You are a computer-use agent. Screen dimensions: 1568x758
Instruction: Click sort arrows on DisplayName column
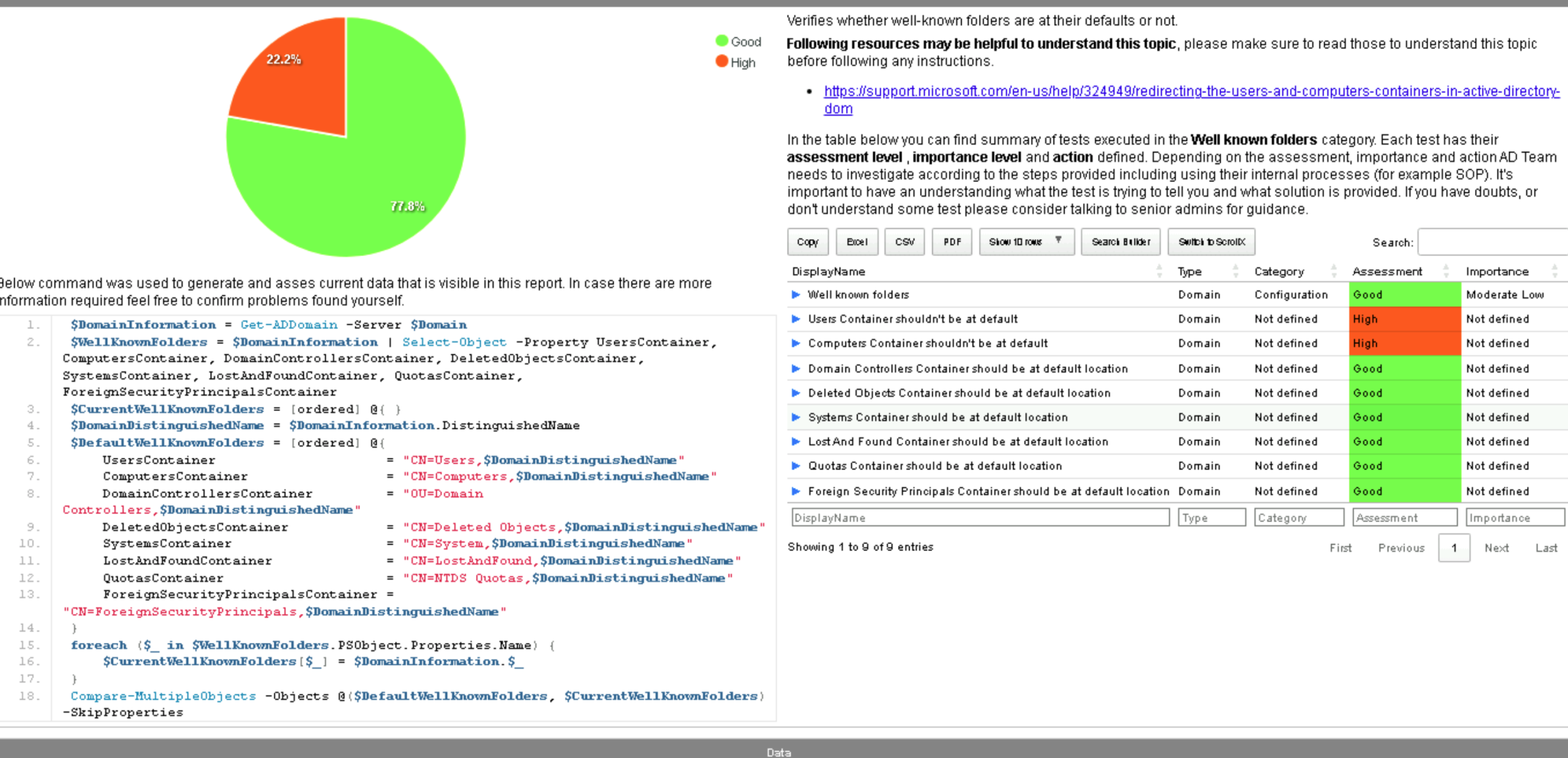click(1159, 271)
